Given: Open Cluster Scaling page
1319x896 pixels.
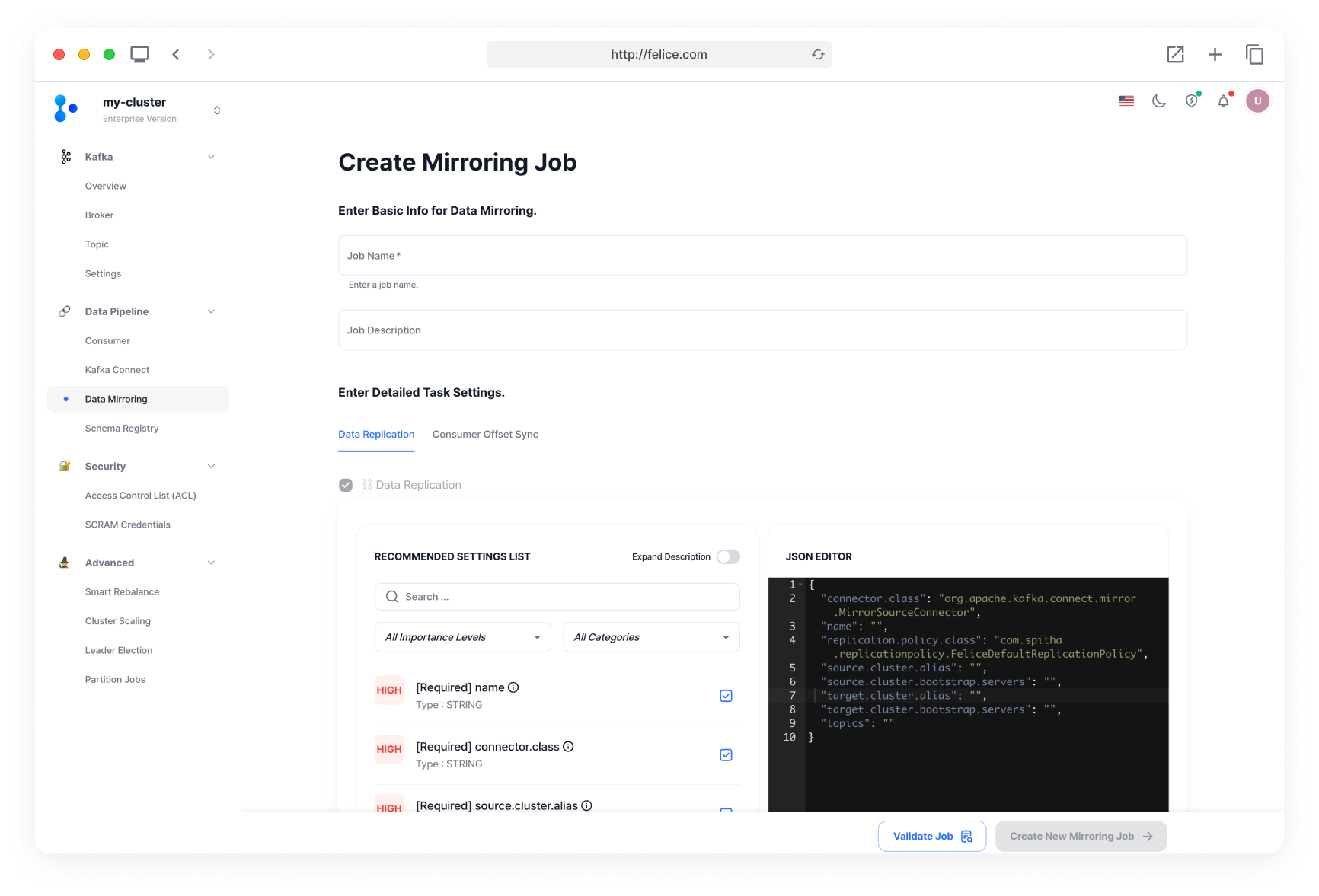Looking at the screenshot, I should 118,621.
